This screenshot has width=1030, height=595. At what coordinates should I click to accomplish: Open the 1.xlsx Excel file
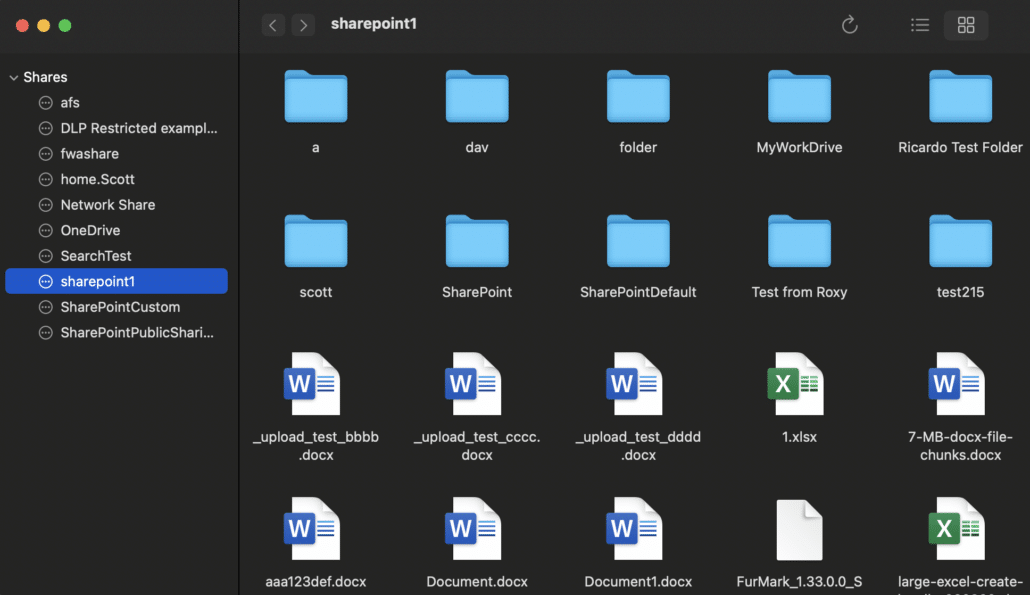point(799,385)
